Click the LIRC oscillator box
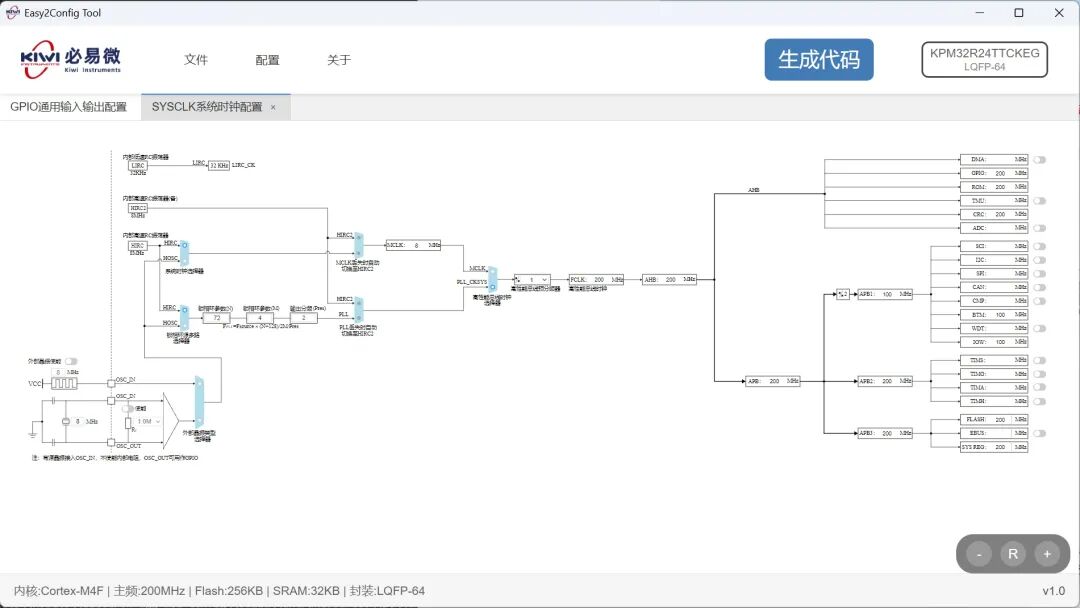 (x=138, y=166)
